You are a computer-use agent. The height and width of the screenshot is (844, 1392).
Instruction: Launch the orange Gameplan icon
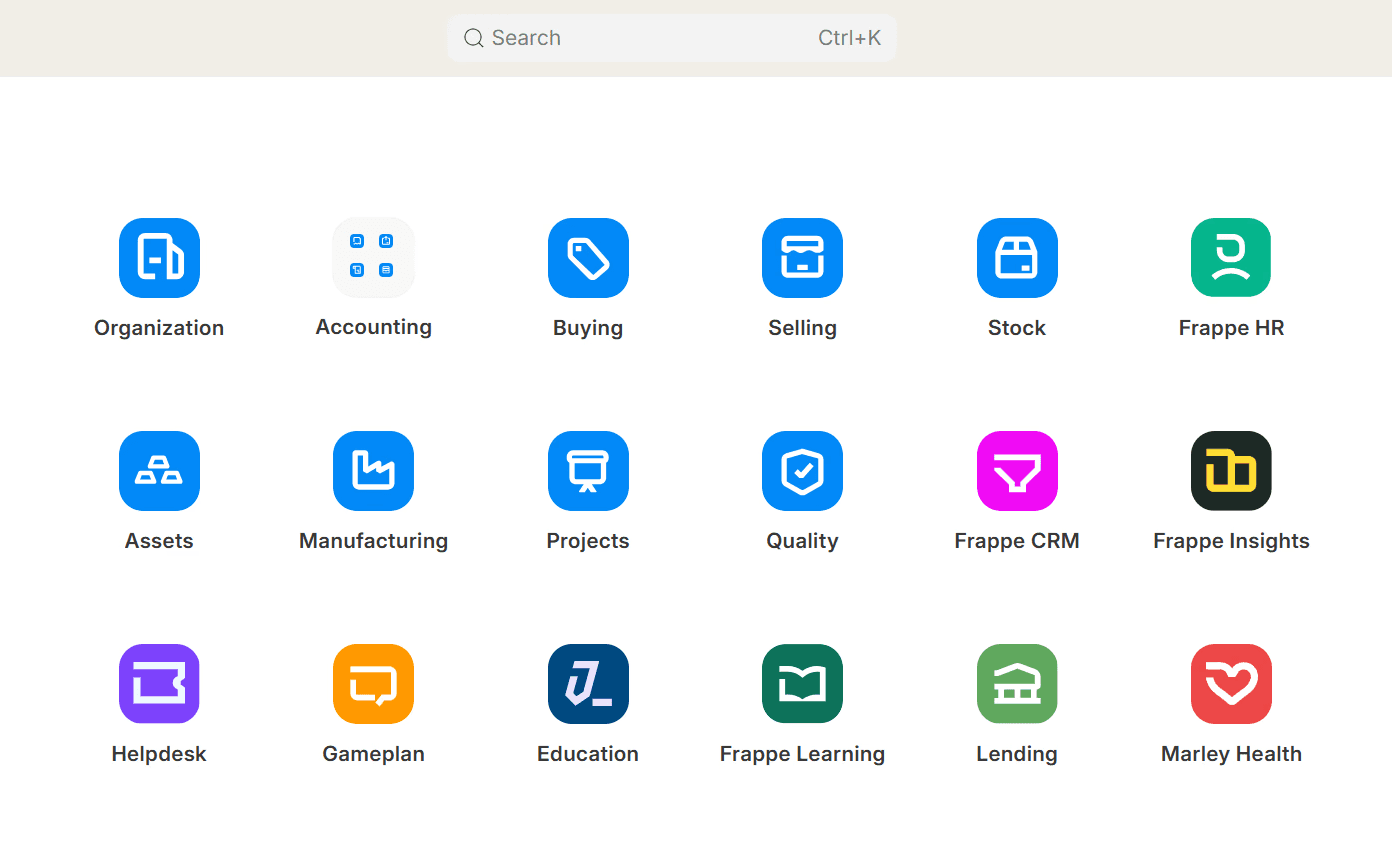[x=373, y=684]
